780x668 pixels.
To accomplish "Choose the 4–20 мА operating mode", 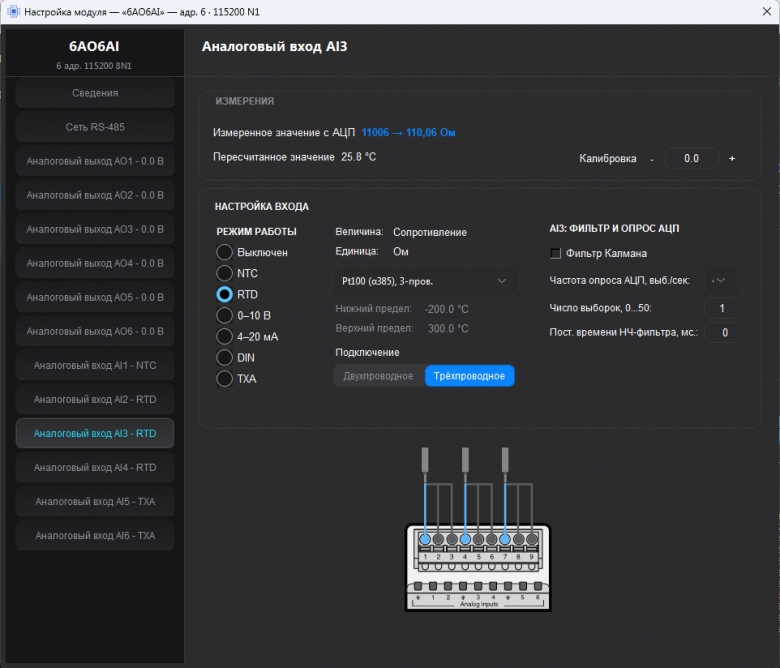I will coord(224,336).
